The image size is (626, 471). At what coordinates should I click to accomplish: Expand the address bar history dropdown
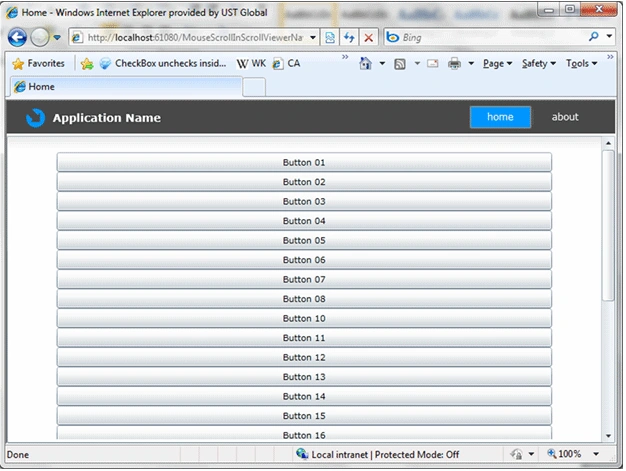coord(313,38)
